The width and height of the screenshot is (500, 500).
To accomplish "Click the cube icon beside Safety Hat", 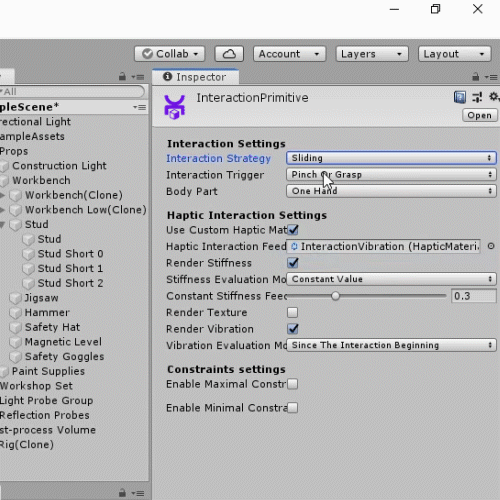I will click(x=15, y=327).
